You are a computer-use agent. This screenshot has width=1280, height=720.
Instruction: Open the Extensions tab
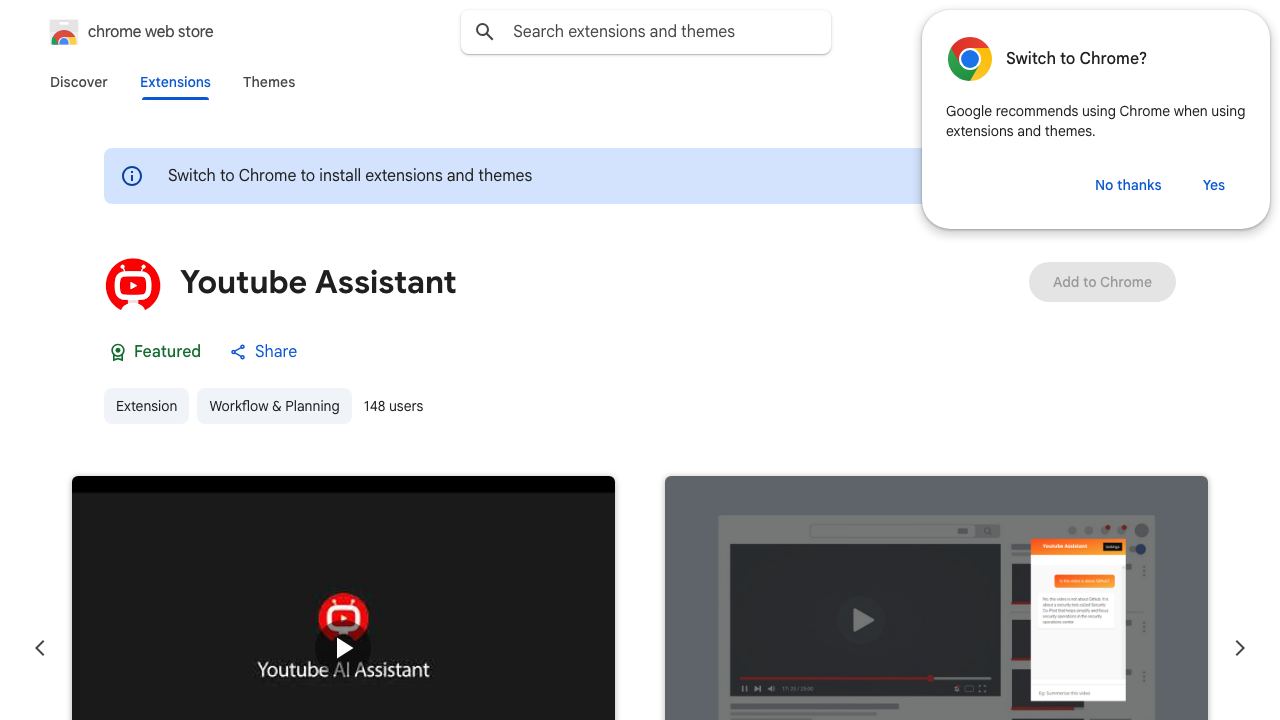tap(175, 82)
